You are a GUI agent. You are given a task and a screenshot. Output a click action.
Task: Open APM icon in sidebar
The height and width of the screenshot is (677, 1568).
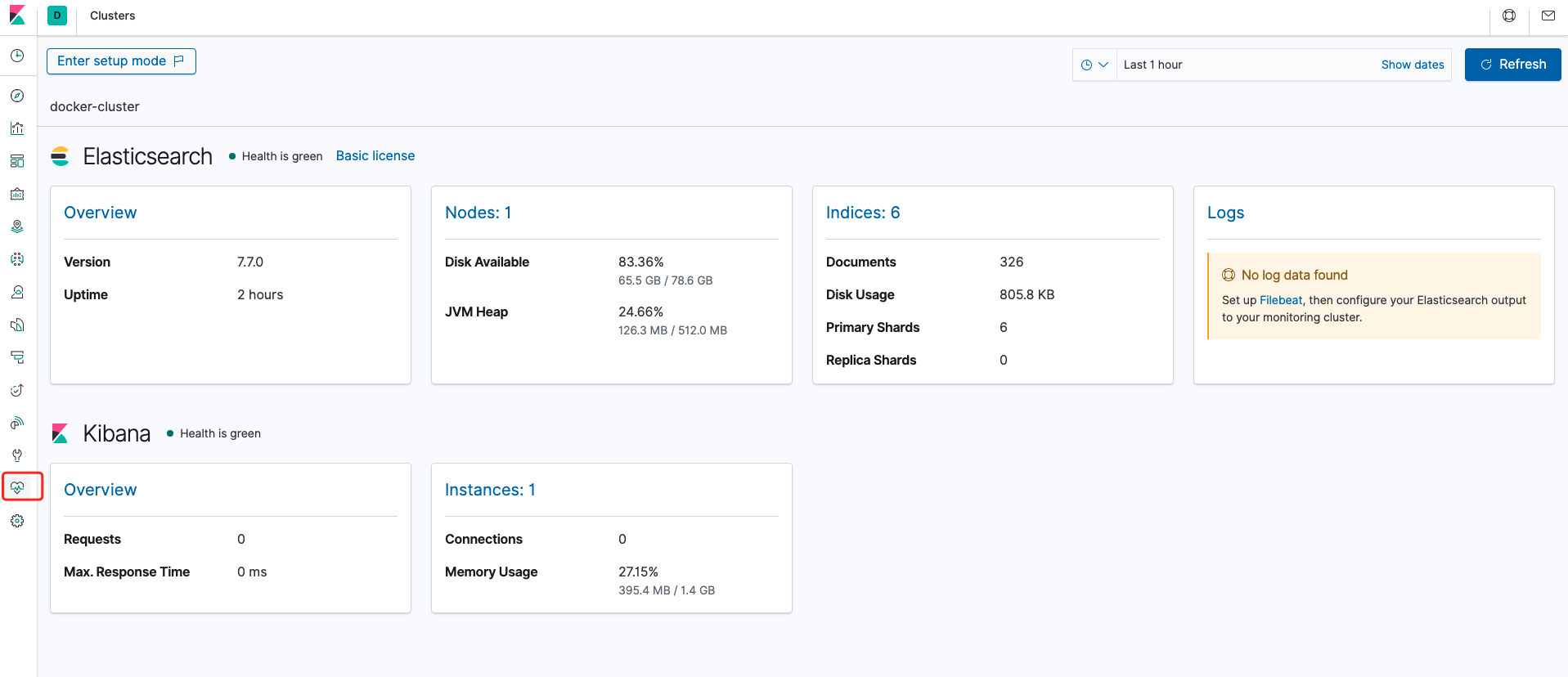[x=17, y=357]
